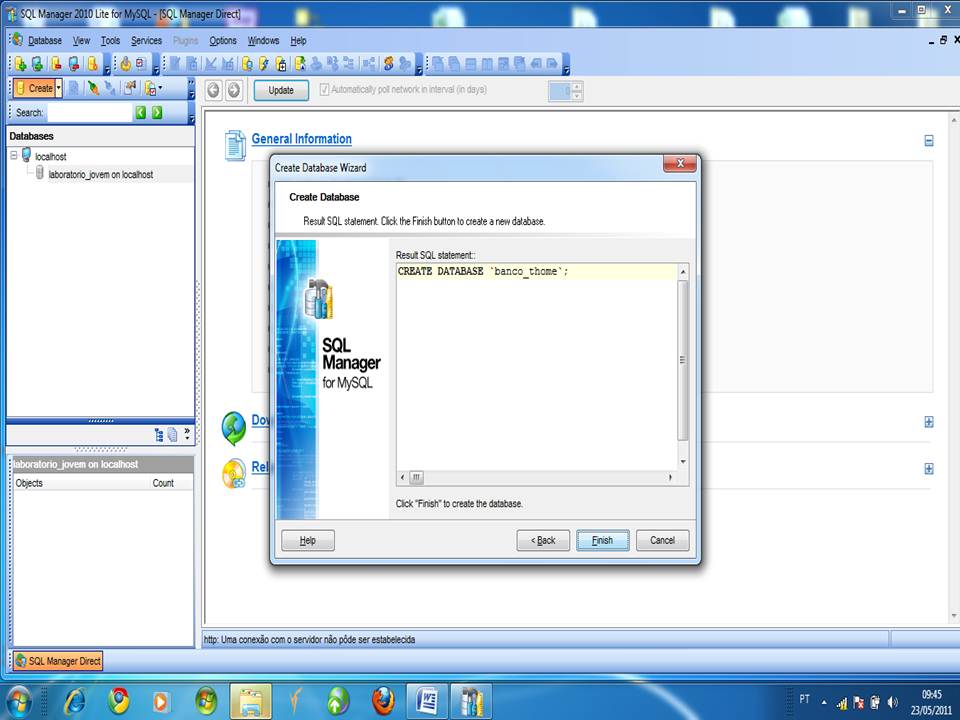
Task: Click the volume speaker icon in system tray
Action: click(893, 702)
